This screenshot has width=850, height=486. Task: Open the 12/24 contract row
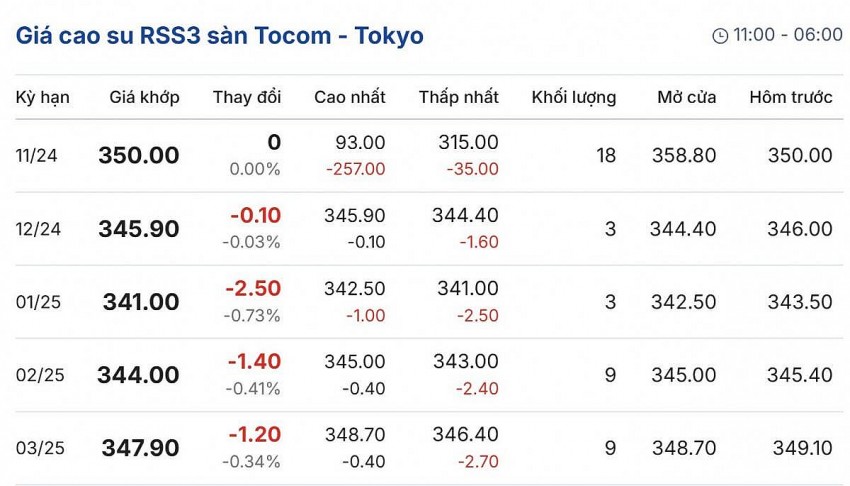39,229
